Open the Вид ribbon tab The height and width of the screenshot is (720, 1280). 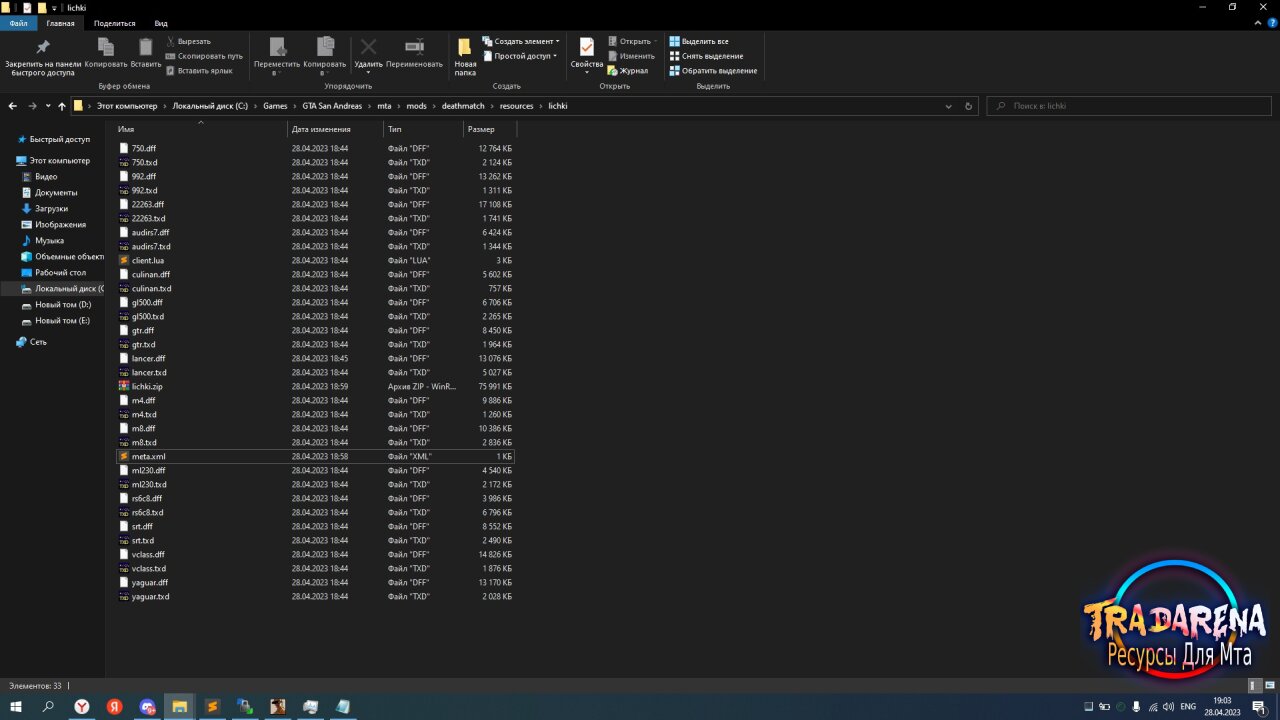click(x=161, y=23)
